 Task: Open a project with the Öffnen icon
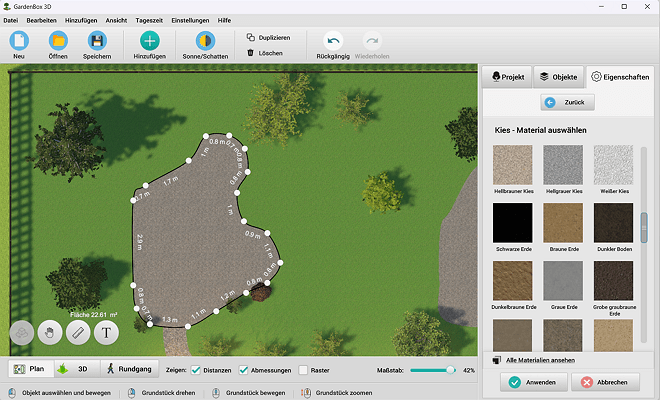point(58,41)
